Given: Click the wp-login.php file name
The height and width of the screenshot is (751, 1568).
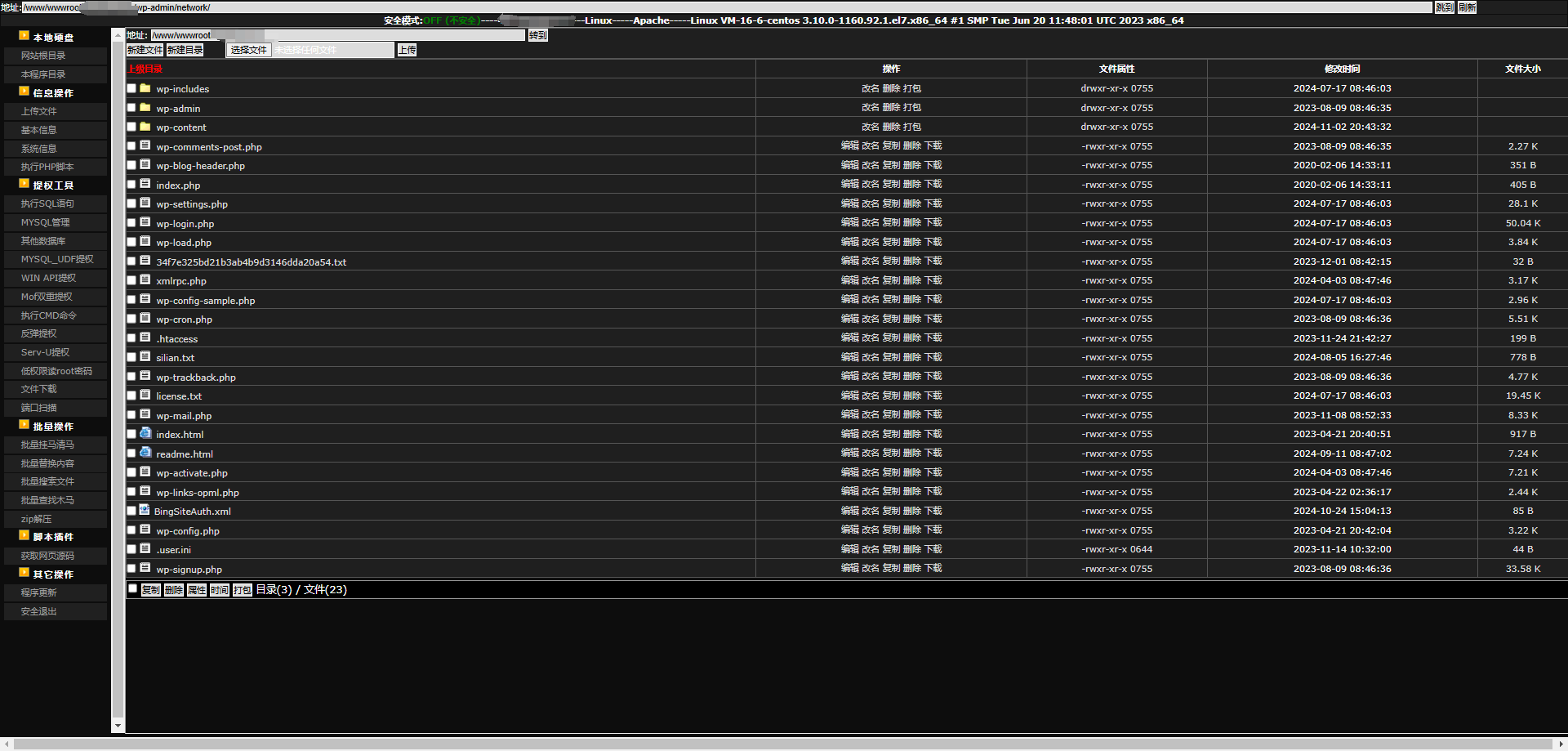Looking at the screenshot, I should [185, 223].
